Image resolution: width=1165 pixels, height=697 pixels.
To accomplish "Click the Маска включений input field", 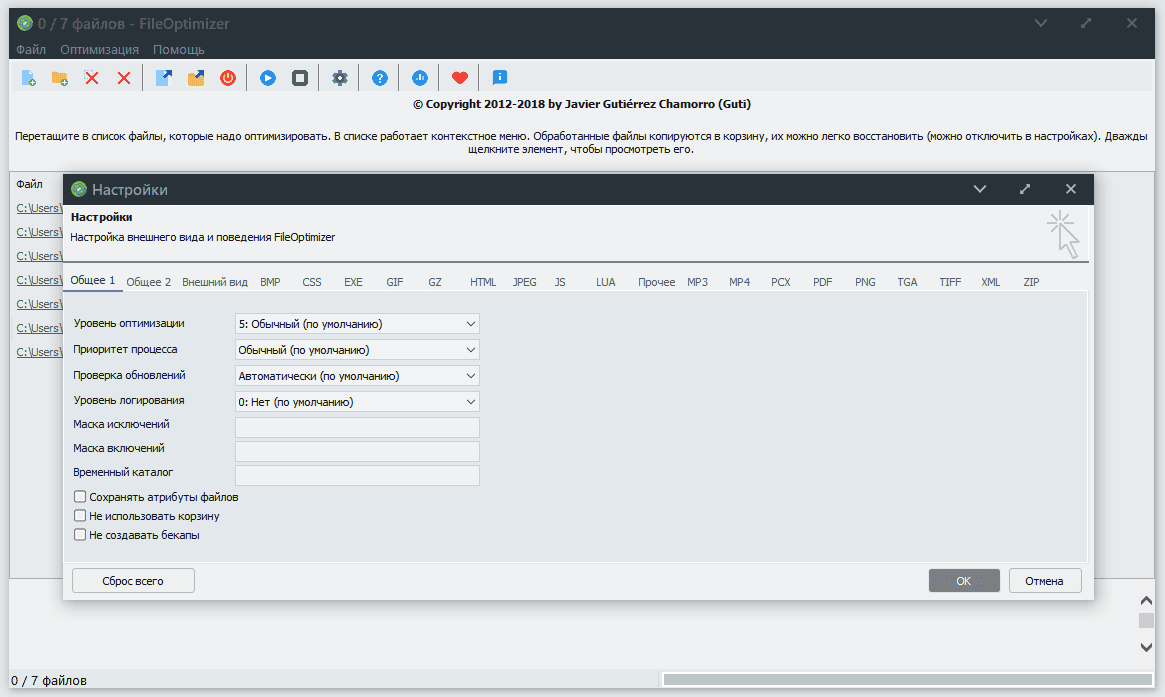I will pos(357,451).
